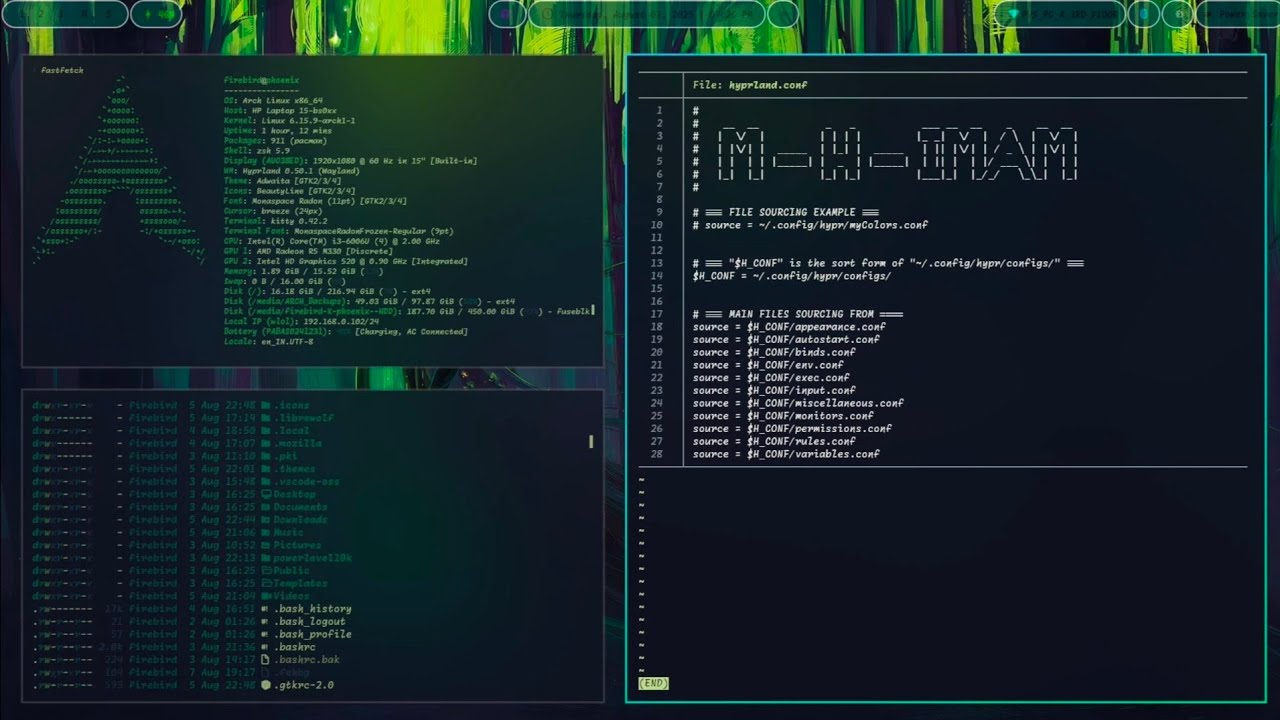Click the folder icon beside Pictures
Image resolution: width=1280 pixels, height=720 pixels.
tap(266, 545)
